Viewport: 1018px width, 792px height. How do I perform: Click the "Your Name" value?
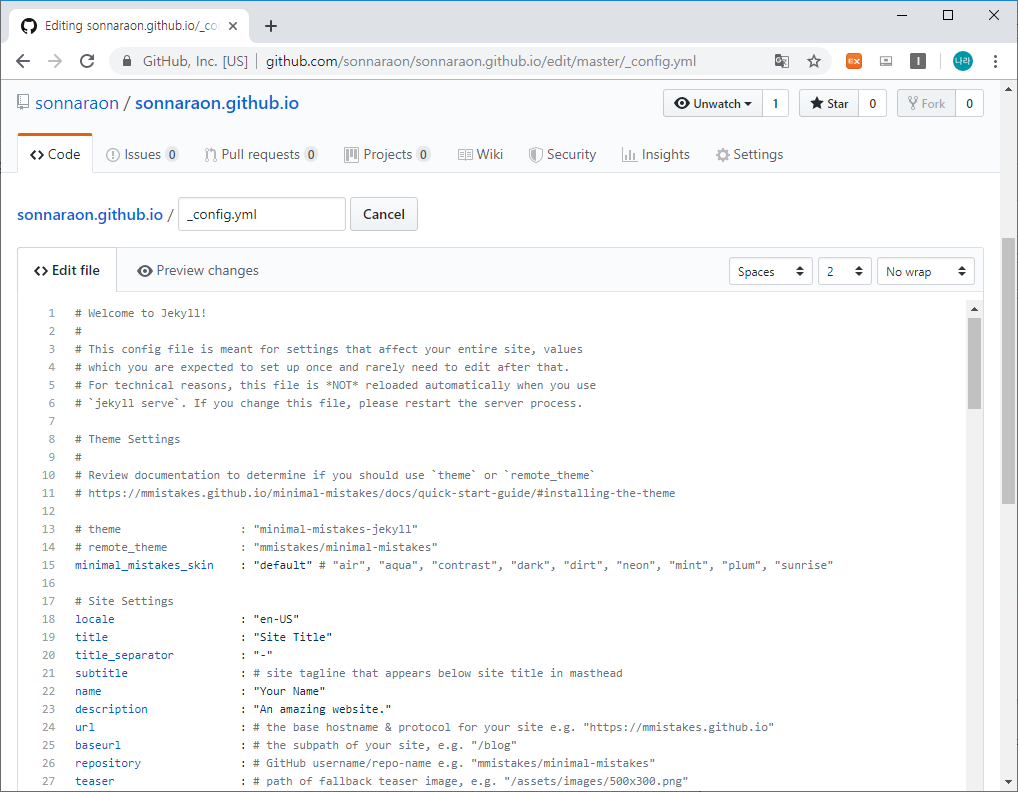coord(290,691)
